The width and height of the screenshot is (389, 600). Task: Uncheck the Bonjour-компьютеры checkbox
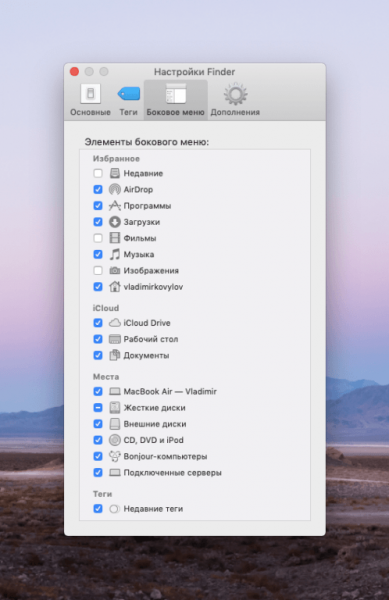tap(98, 457)
